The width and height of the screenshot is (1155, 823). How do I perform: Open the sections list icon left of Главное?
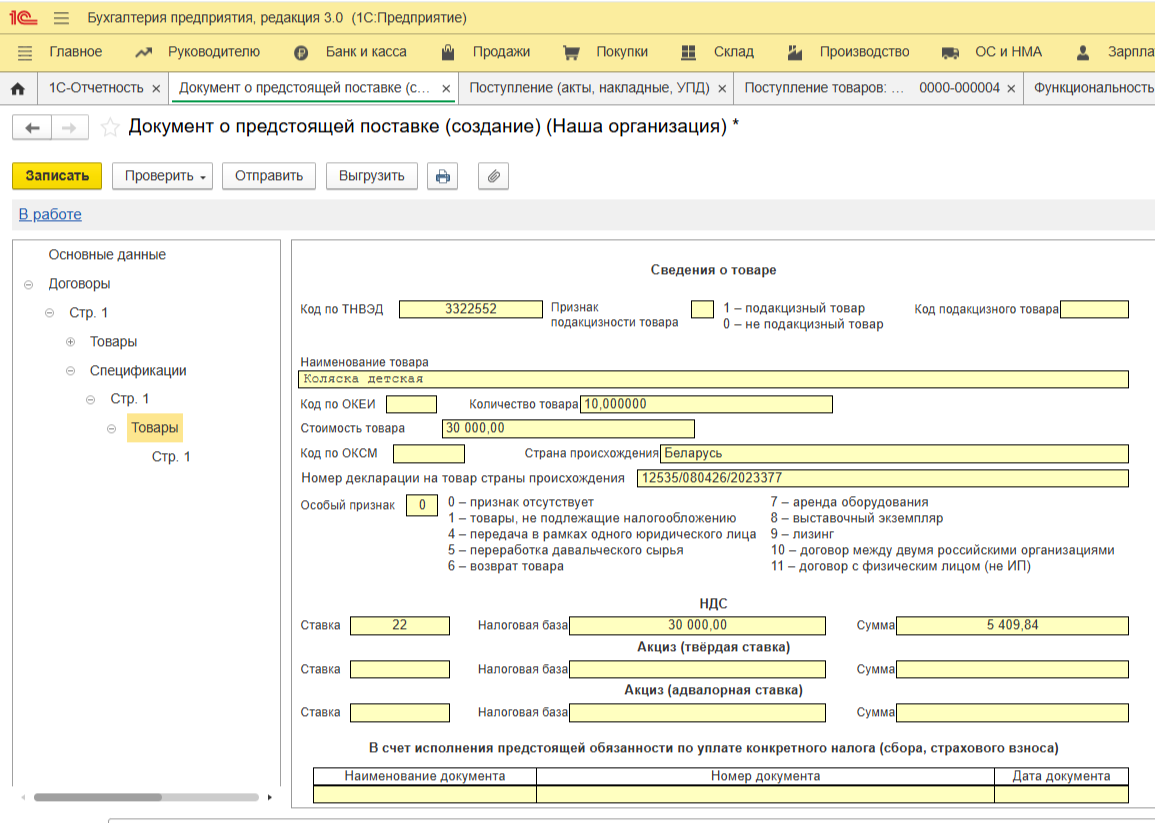(x=25, y=52)
